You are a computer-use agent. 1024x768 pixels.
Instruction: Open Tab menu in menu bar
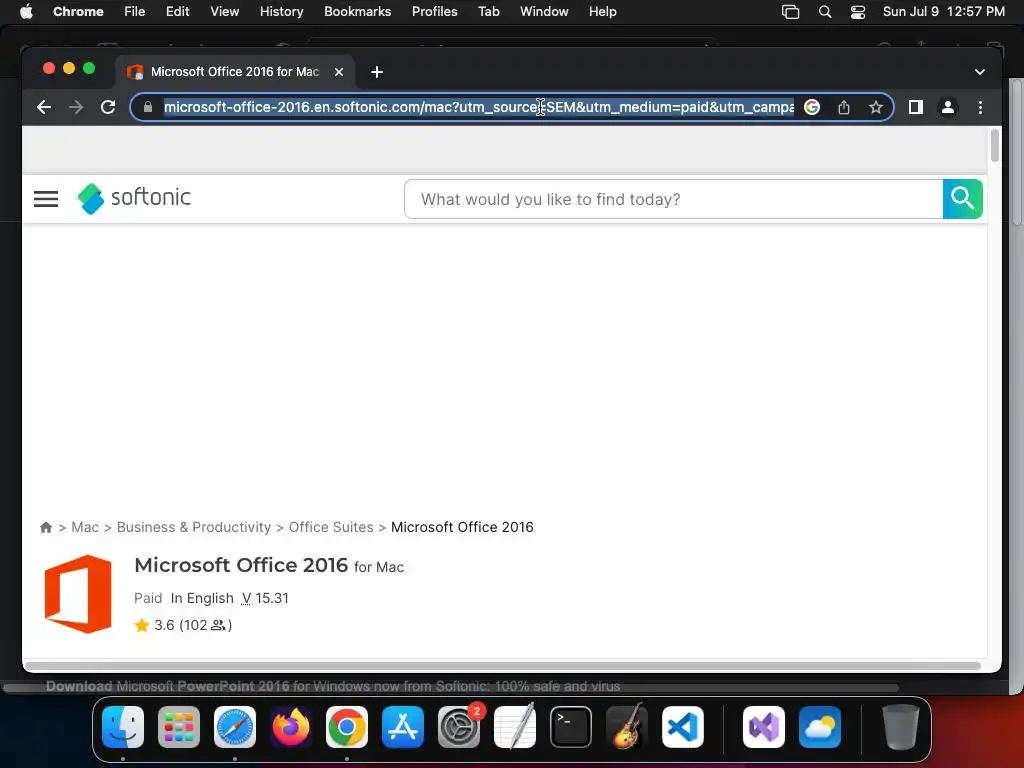(488, 12)
